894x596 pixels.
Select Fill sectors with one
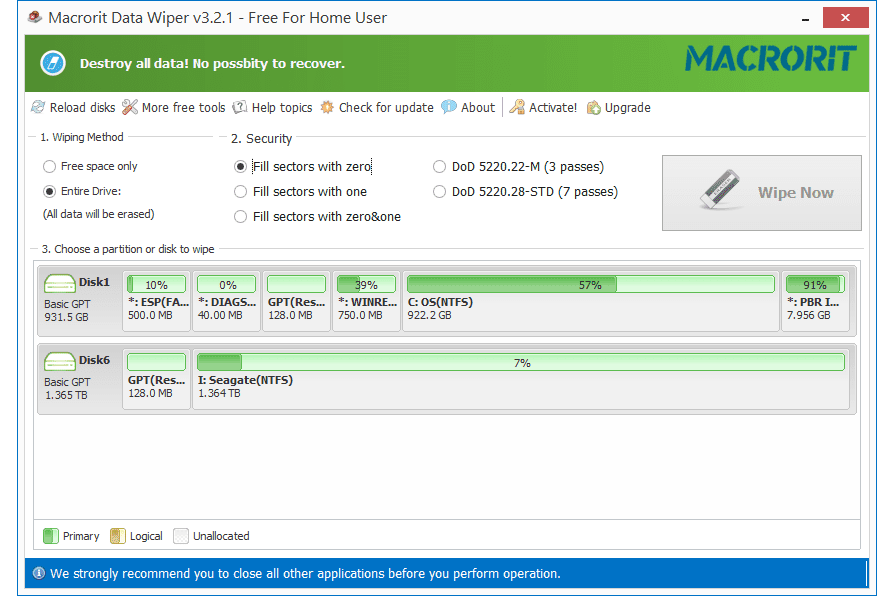240,192
